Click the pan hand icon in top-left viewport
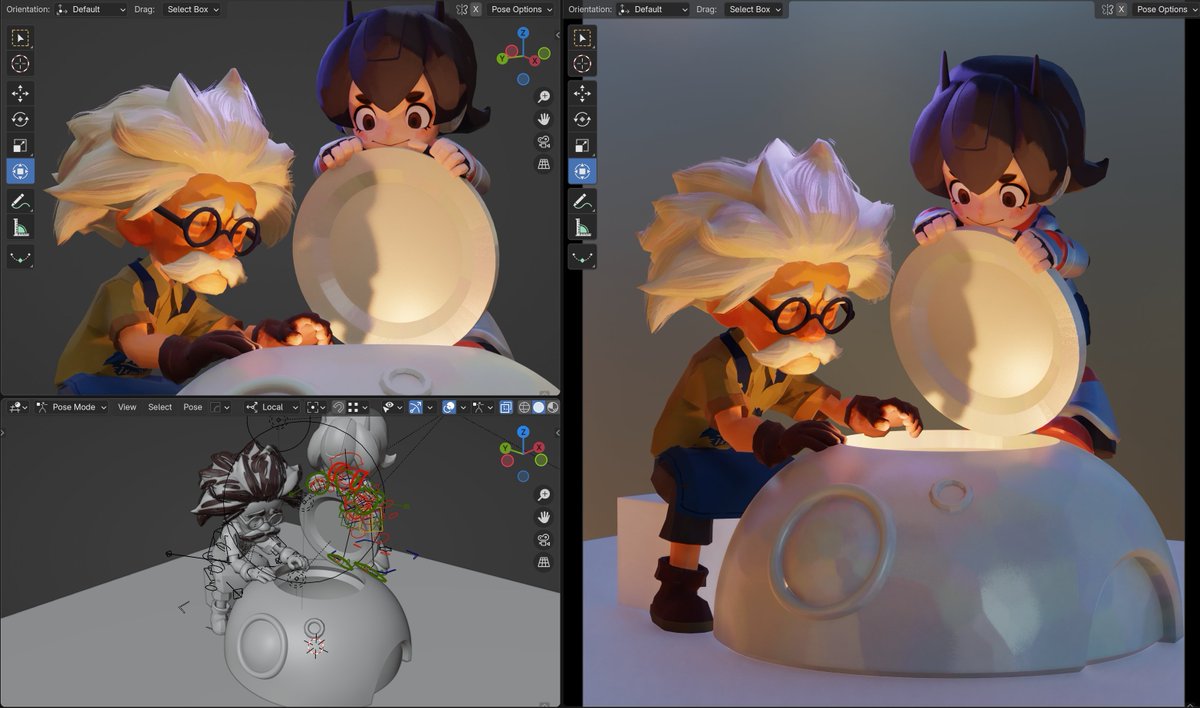Image resolution: width=1200 pixels, height=708 pixels. (x=544, y=119)
